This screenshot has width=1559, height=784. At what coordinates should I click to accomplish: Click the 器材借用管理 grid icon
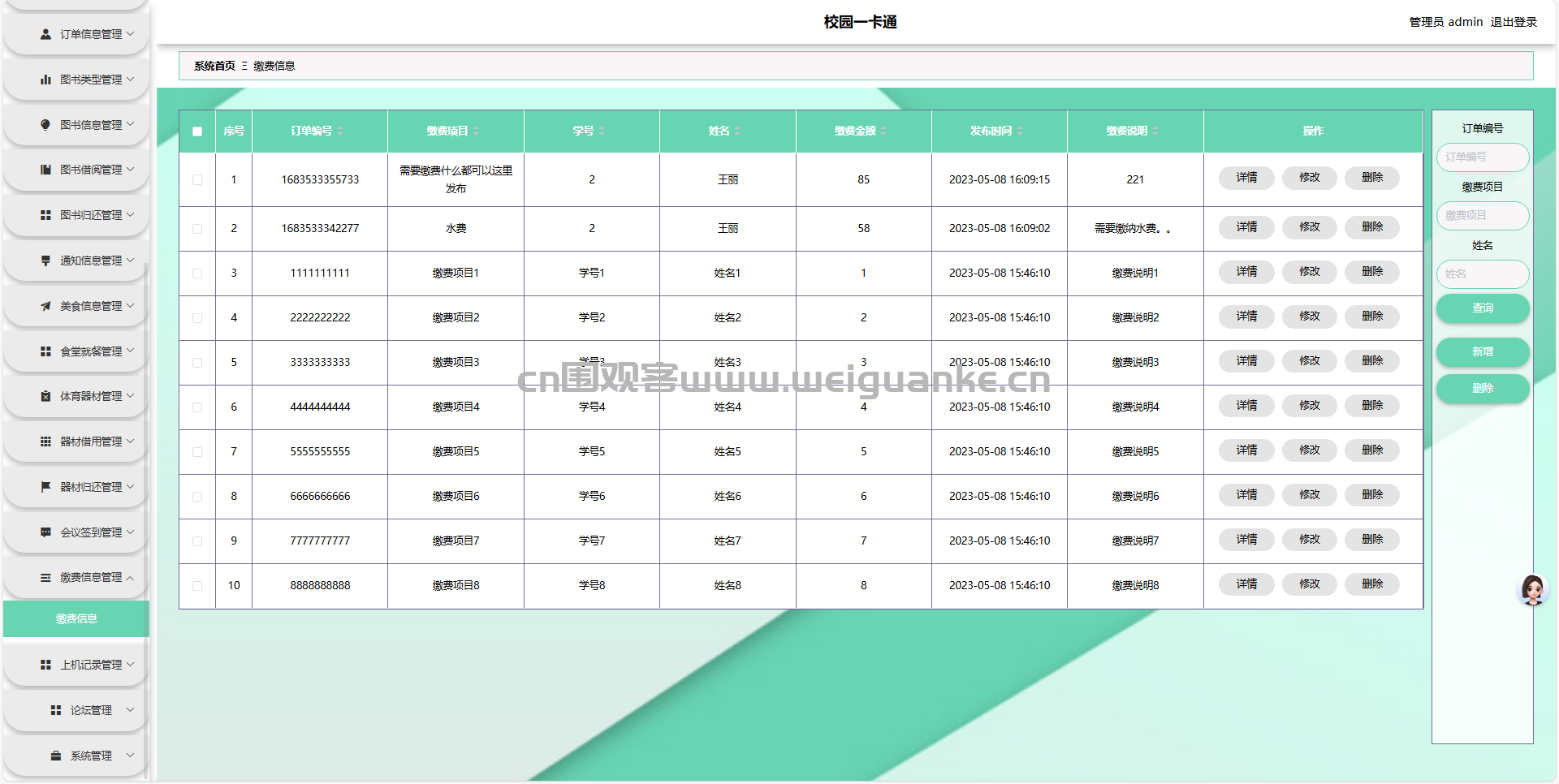(45, 442)
